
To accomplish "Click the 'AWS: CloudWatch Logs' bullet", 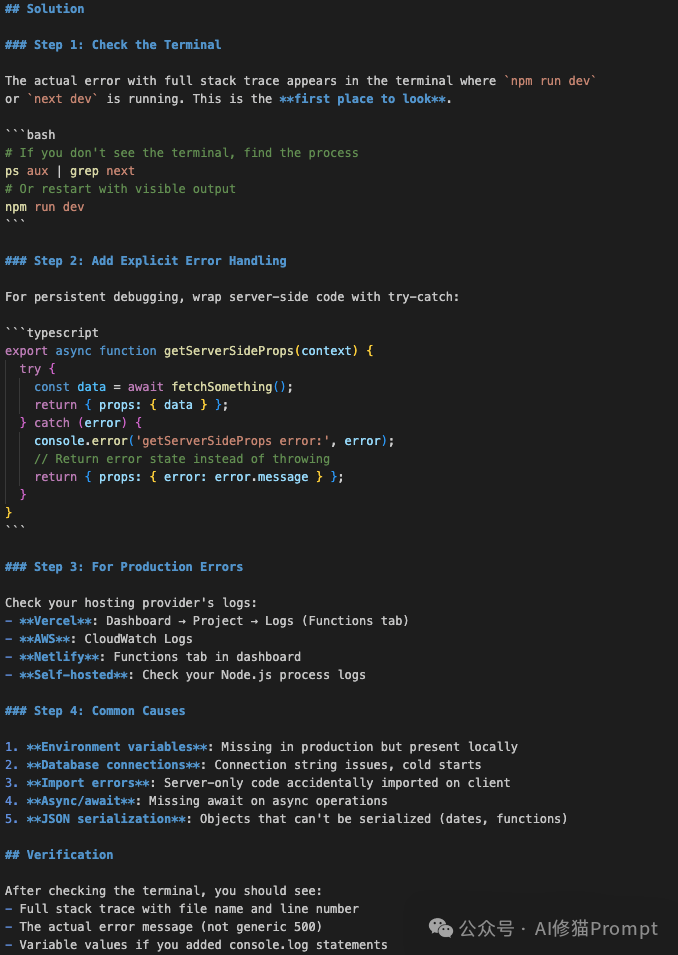I will pyautogui.click(x=99, y=638).
